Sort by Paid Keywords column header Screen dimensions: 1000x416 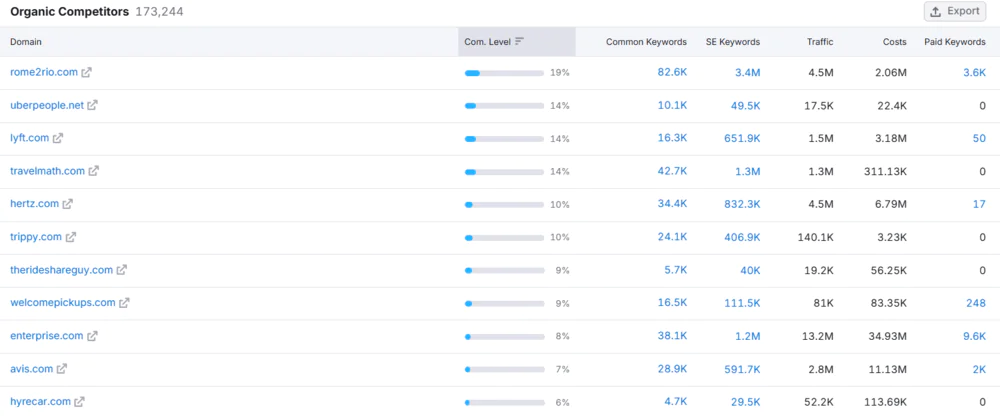click(x=955, y=41)
